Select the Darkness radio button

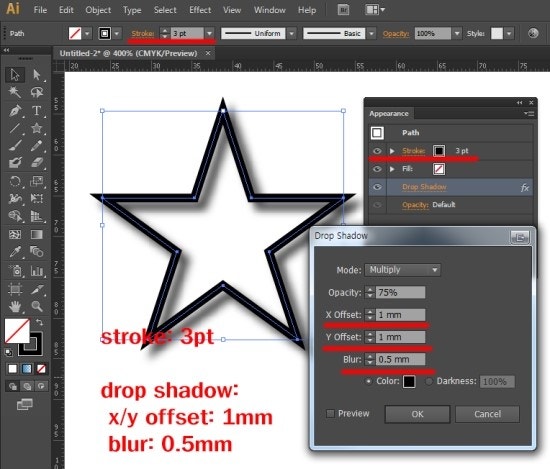[429, 381]
